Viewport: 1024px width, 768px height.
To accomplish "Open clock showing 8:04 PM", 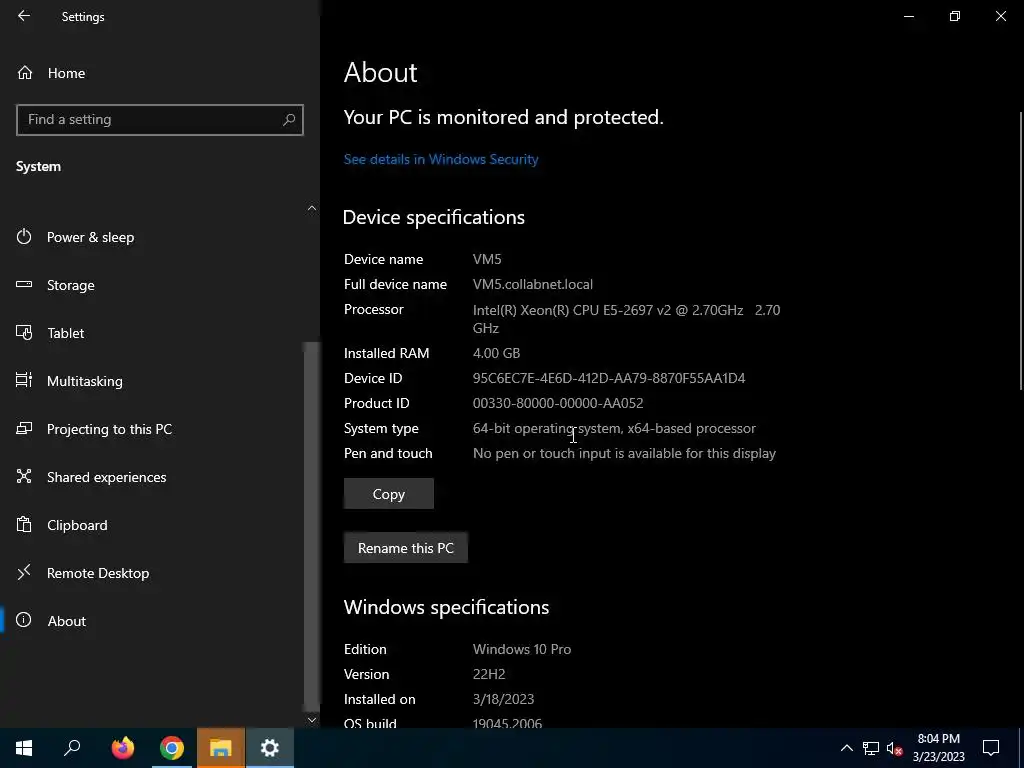I will click(938, 748).
